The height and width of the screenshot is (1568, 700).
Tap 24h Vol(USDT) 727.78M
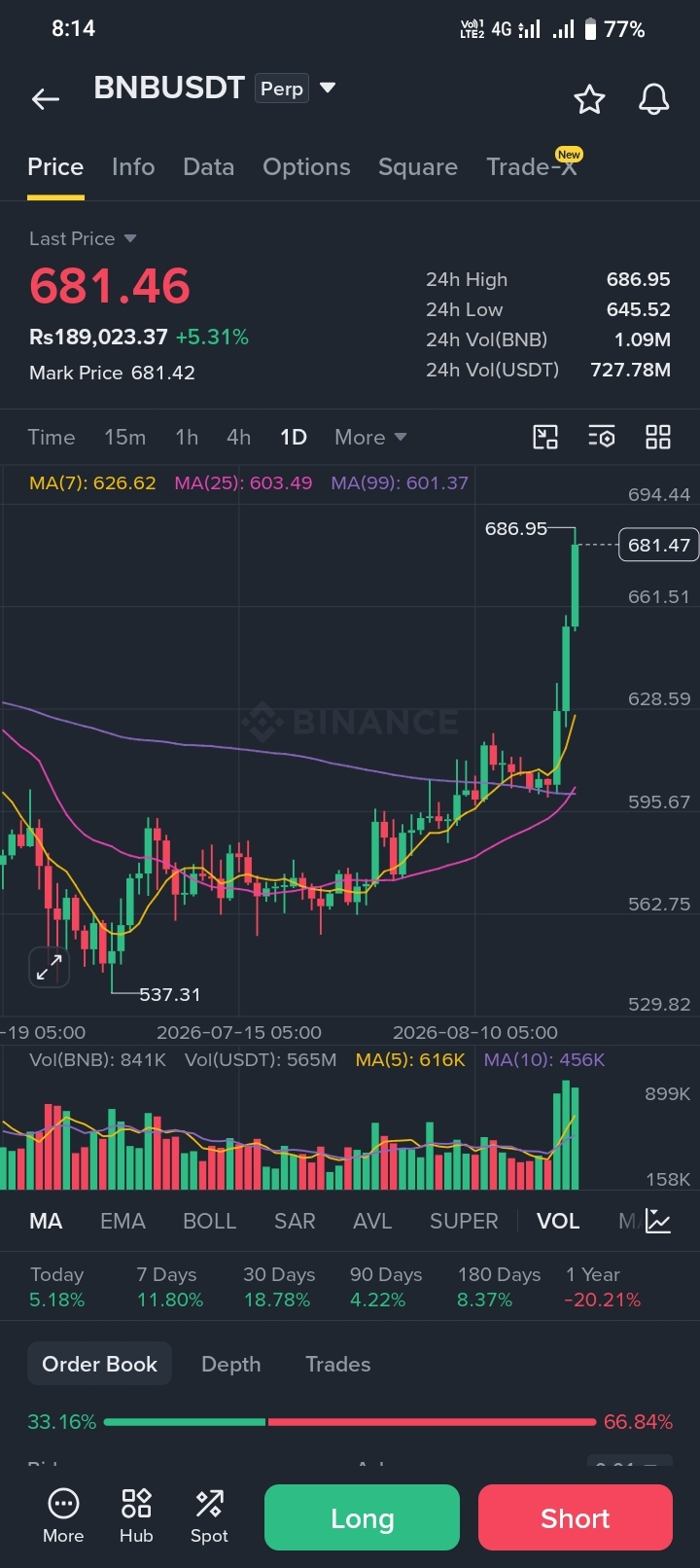[631, 370]
